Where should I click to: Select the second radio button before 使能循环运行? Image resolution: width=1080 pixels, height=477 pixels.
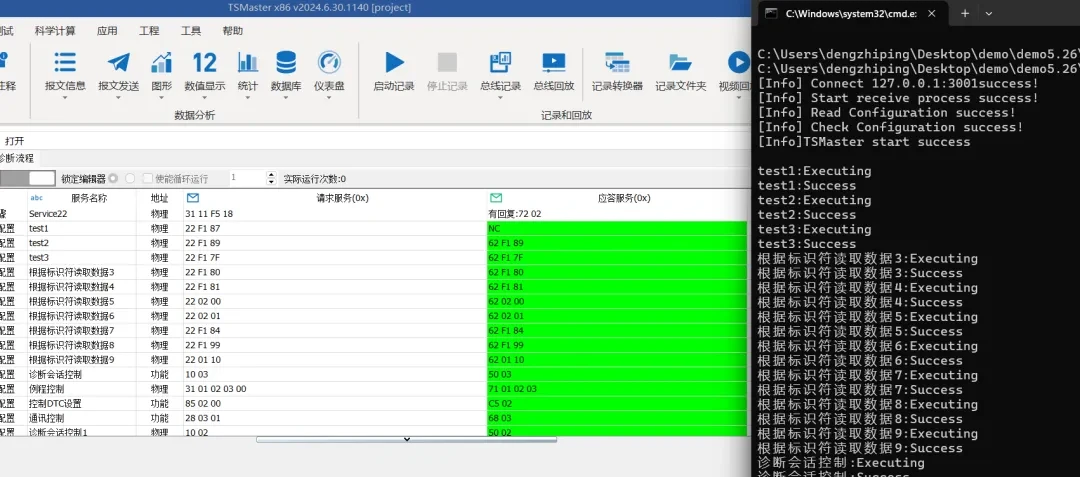point(130,178)
